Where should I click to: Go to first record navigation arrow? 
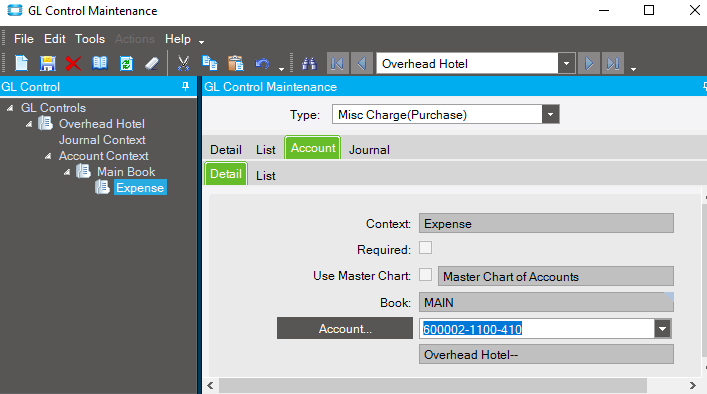(x=337, y=63)
